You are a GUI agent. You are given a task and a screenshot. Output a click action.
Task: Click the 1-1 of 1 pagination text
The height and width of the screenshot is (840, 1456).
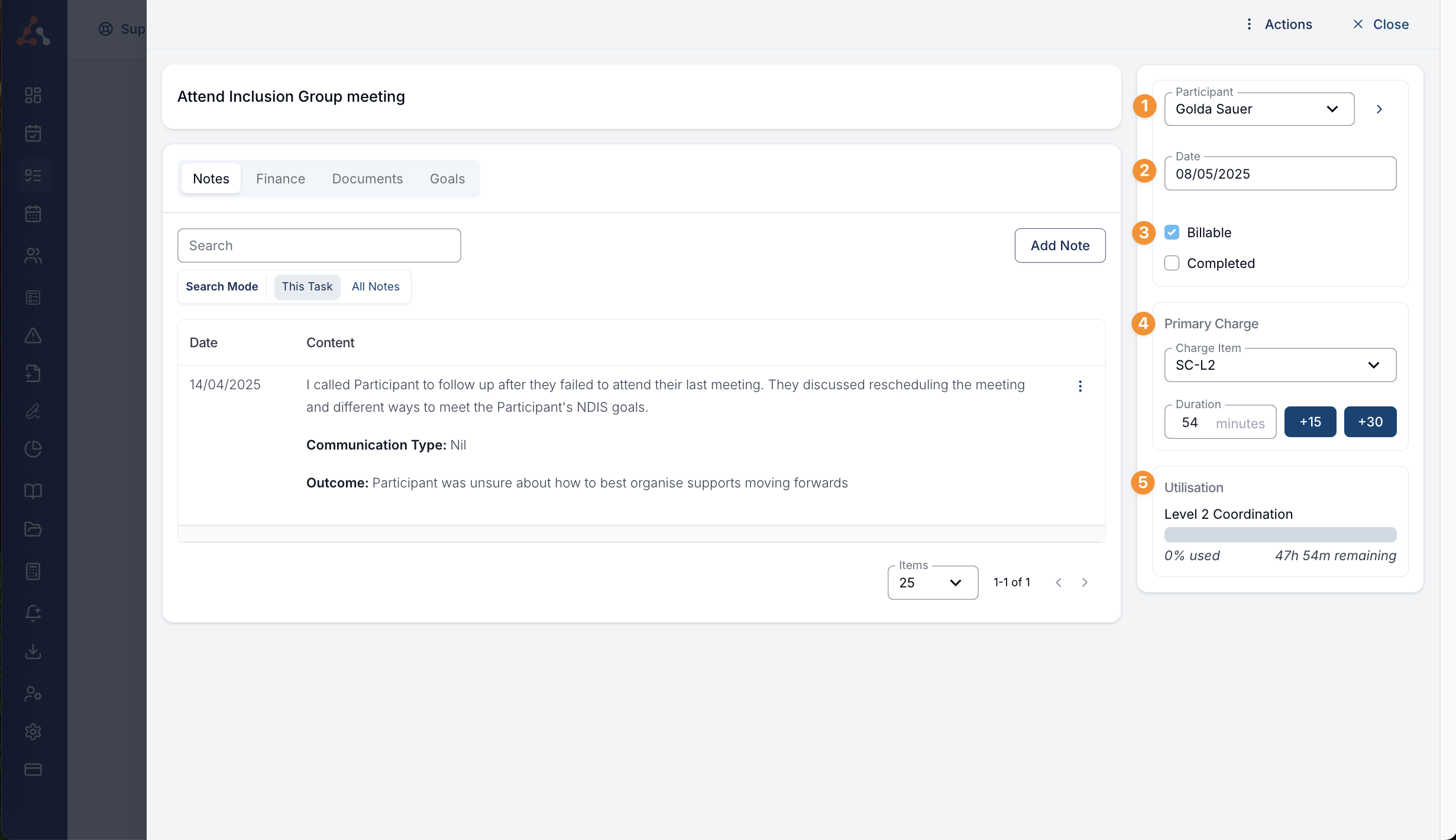click(x=1012, y=583)
